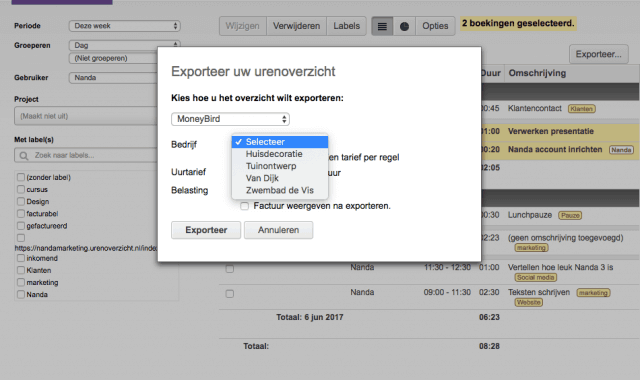Open the '(Niet groeperen)' dropdown

point(113,58)
